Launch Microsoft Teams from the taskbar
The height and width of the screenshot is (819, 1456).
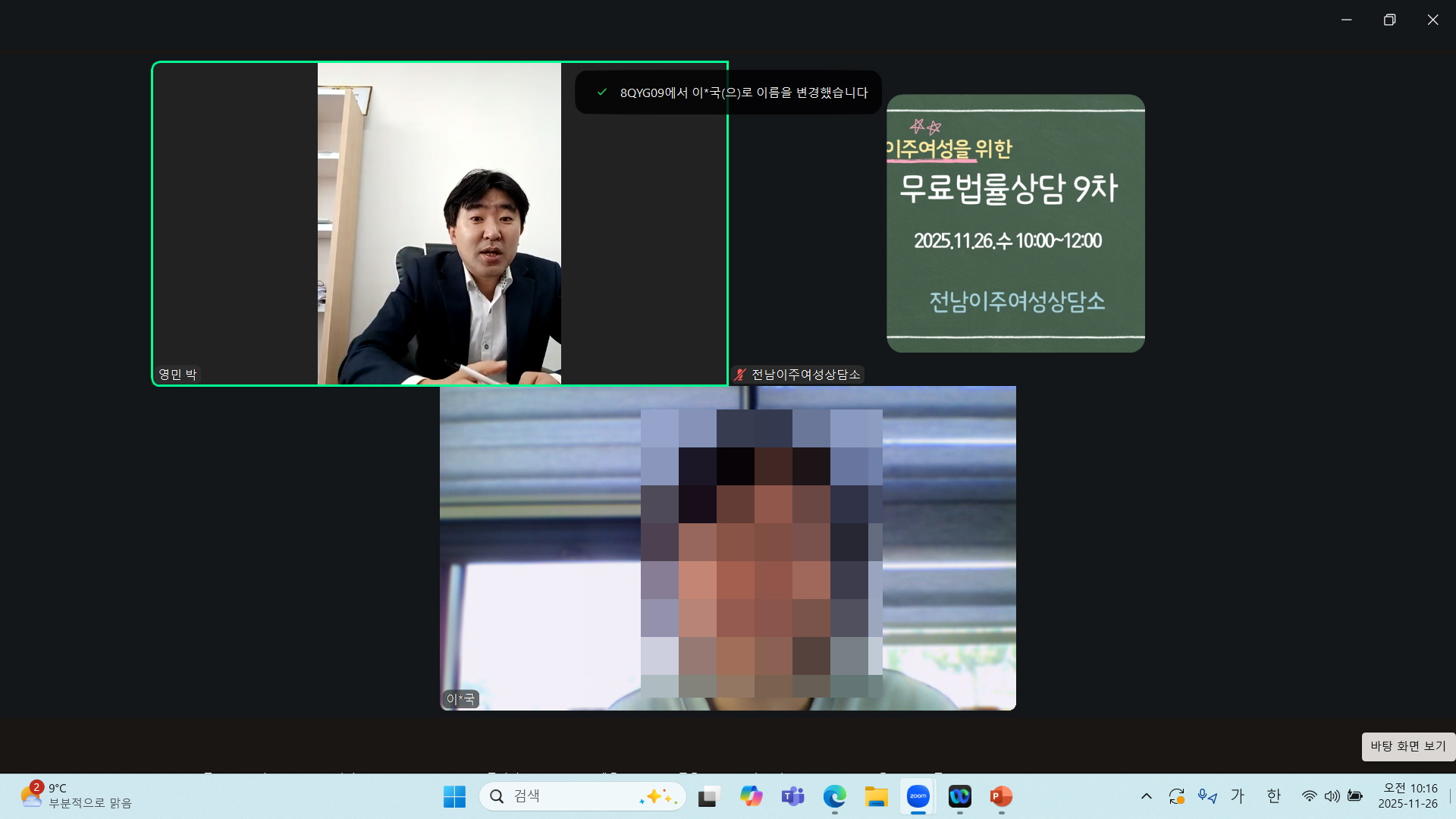tap(792, 796)
